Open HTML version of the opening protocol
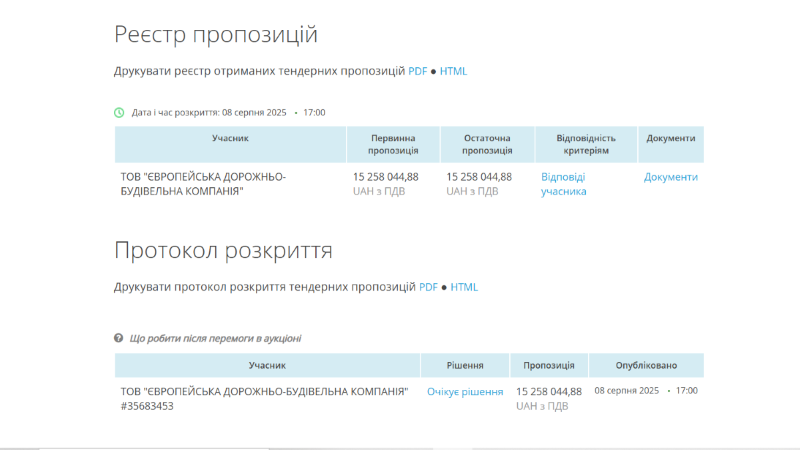 464,287
